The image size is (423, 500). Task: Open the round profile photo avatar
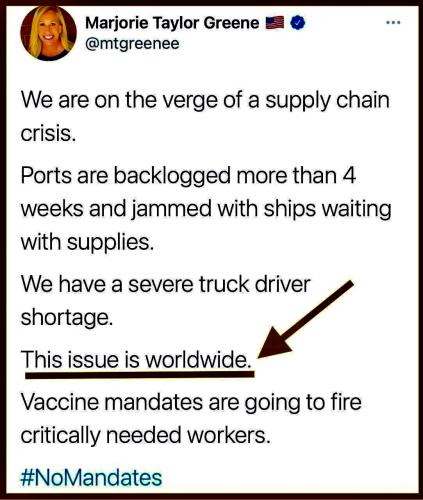[48, 33]
